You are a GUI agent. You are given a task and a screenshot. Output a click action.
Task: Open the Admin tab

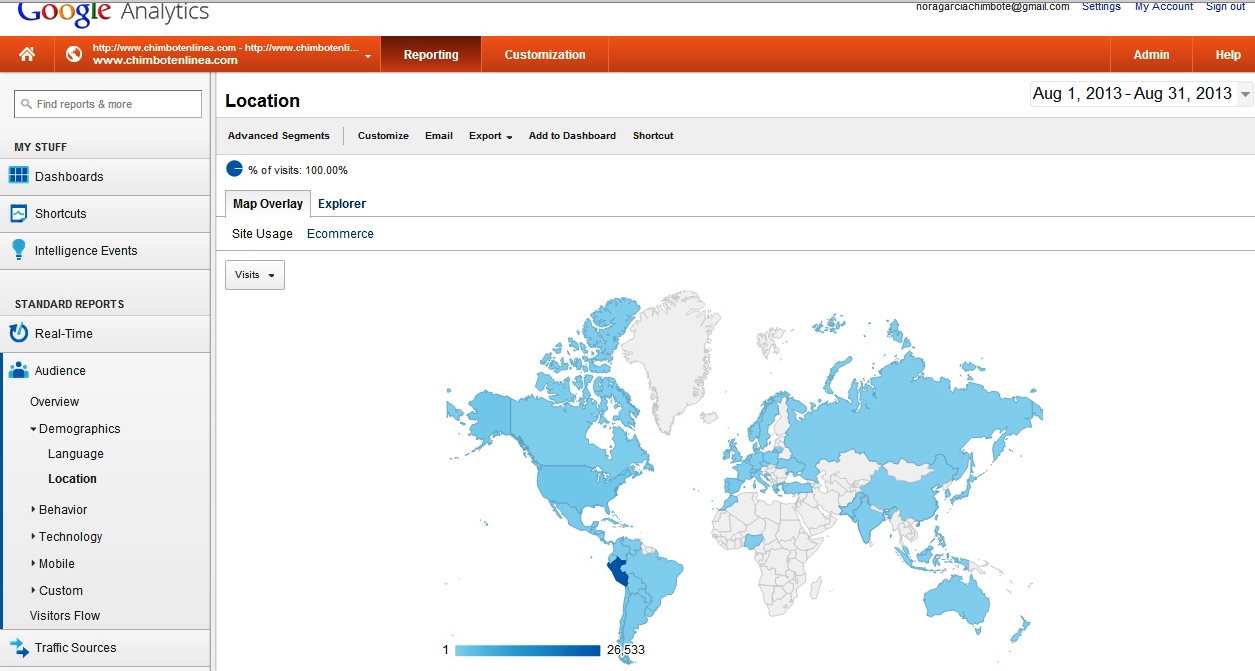[x=1151, y=54]
